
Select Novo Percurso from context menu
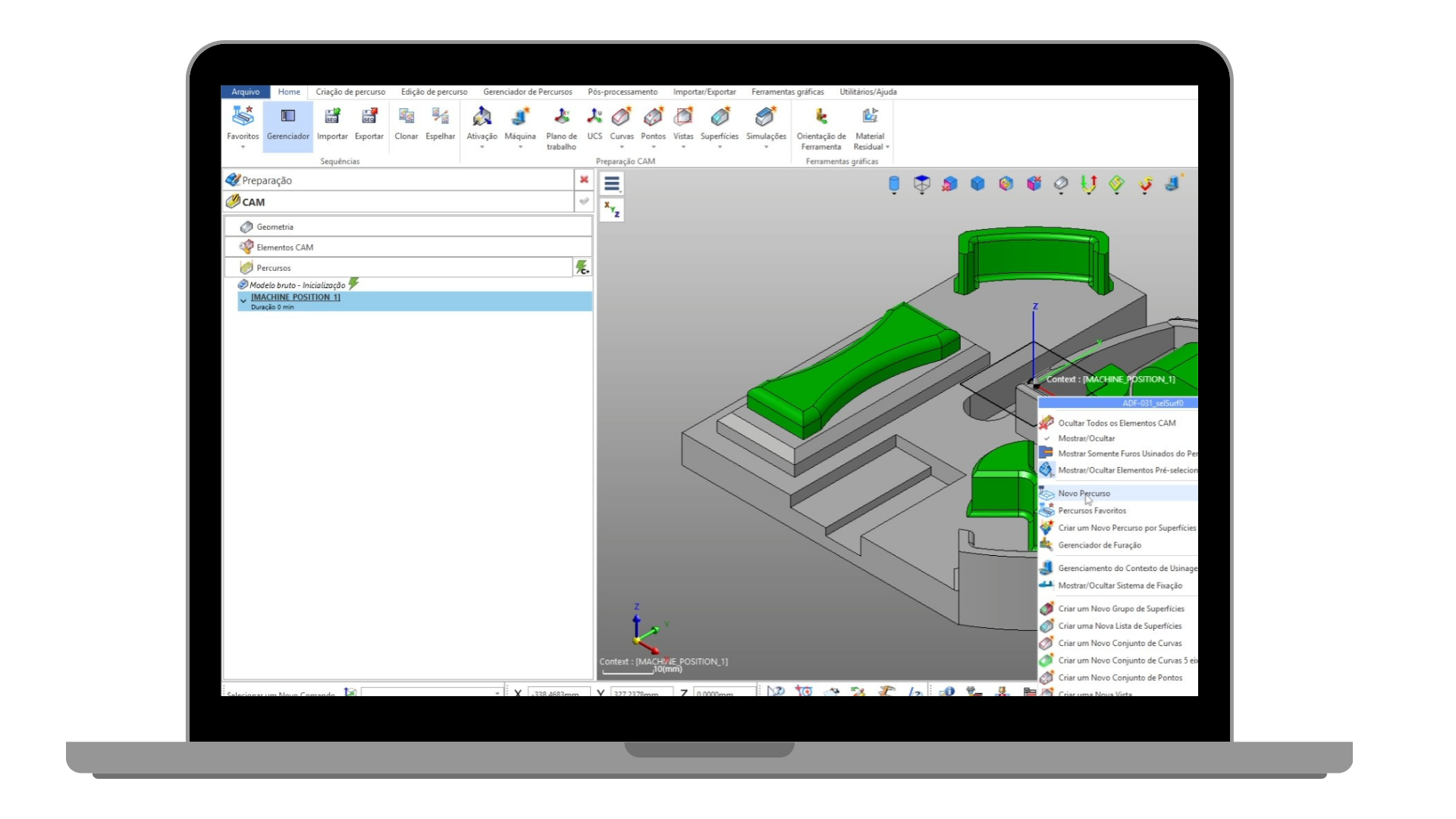[x=1084, y=494]
